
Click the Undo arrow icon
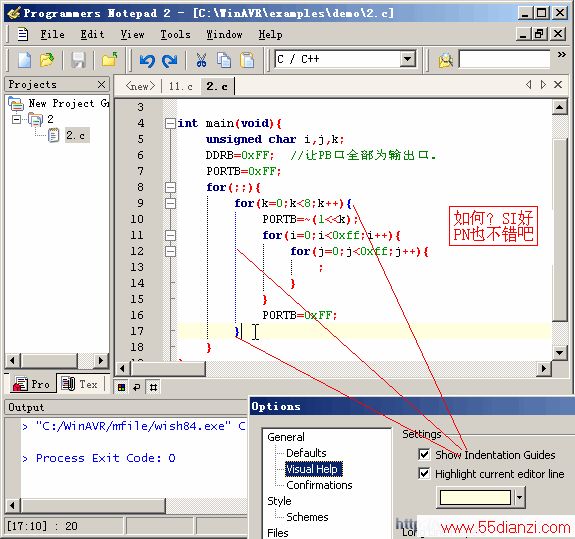147,60
